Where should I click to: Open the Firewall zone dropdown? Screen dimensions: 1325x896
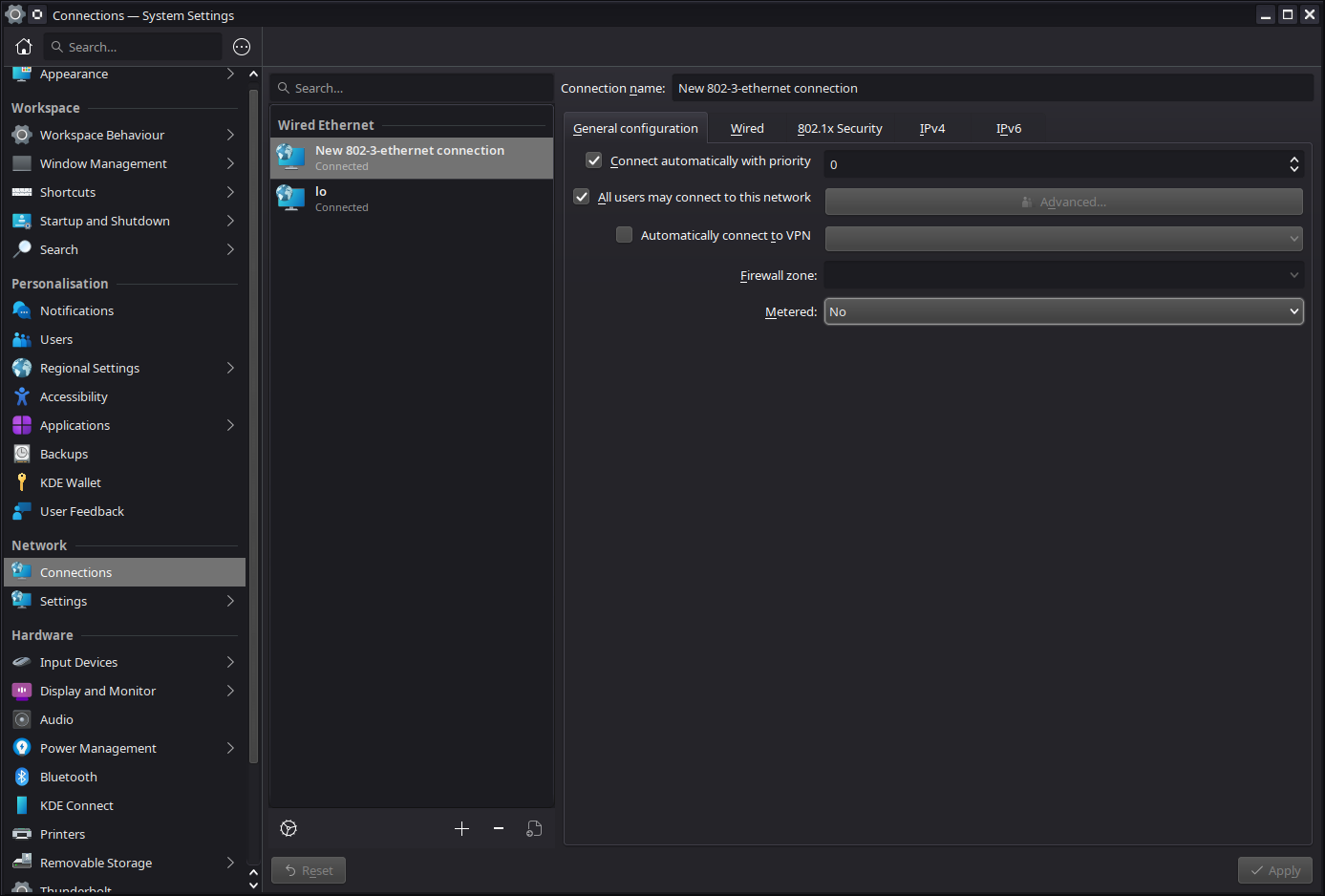coord(1063,275)
